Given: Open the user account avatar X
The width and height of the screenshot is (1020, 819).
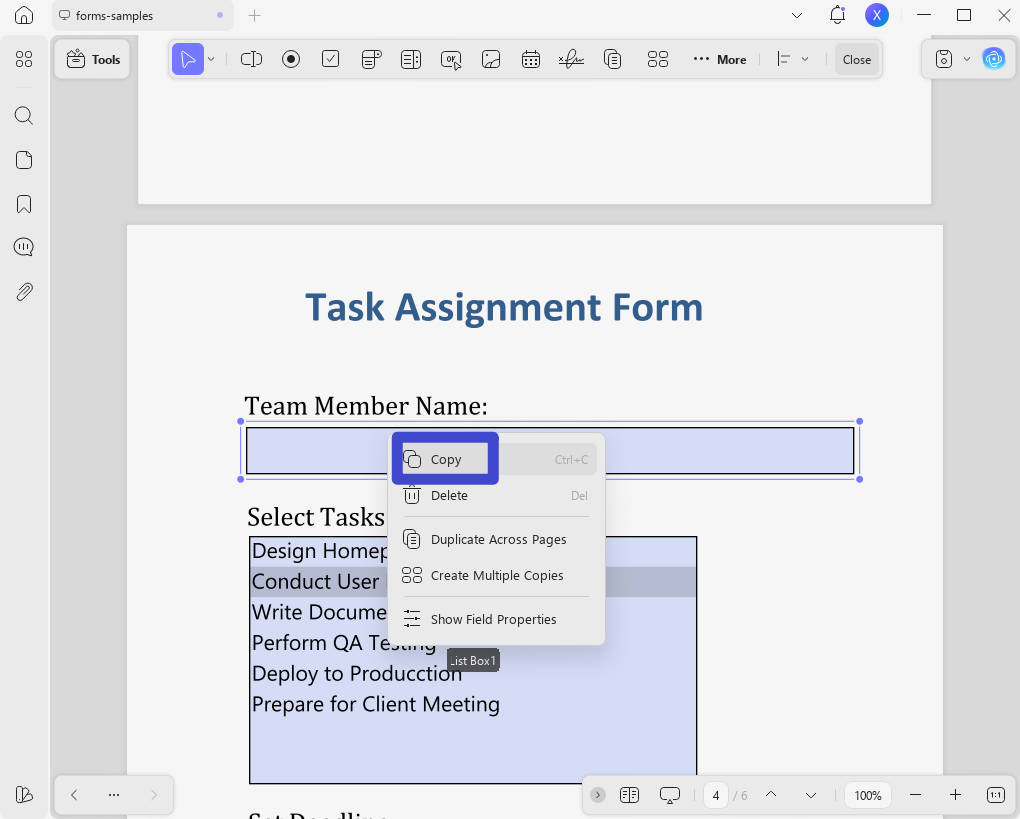Looking at the screenshot, I should [x=877, y=15].
